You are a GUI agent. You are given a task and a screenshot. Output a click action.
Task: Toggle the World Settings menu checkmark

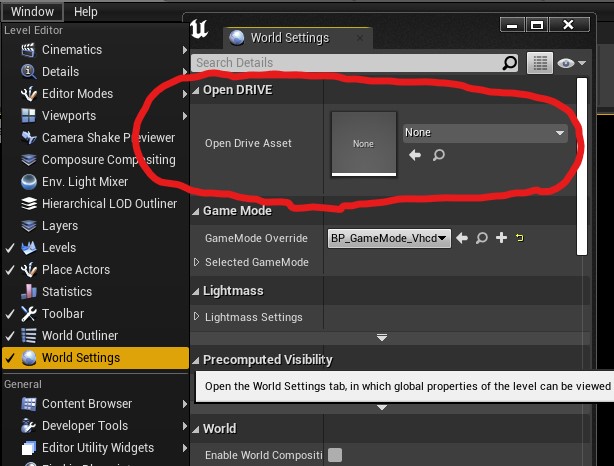pyautogui.click(x=10, y=358)
